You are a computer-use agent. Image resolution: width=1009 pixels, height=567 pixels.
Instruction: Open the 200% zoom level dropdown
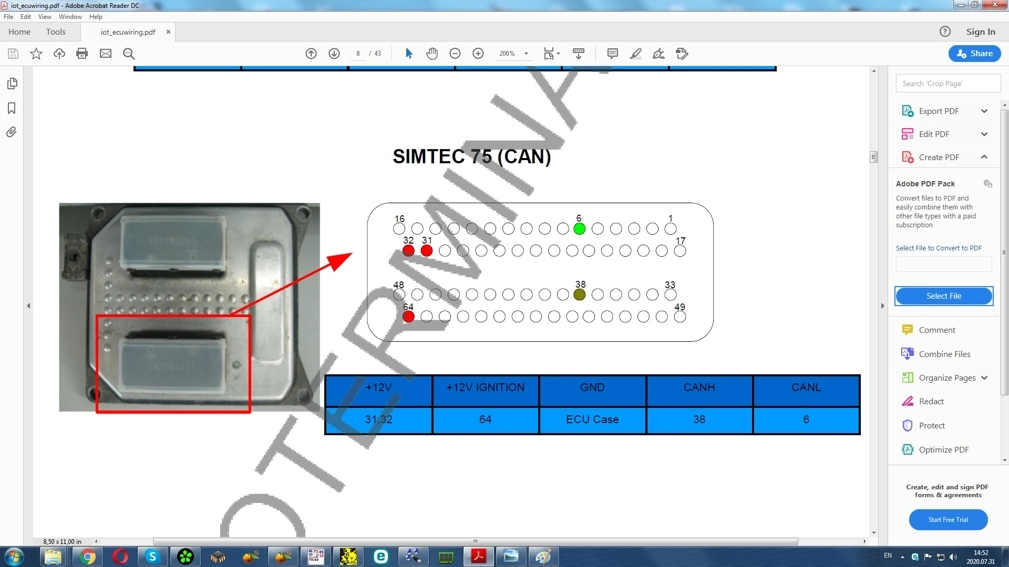[526, 53]
